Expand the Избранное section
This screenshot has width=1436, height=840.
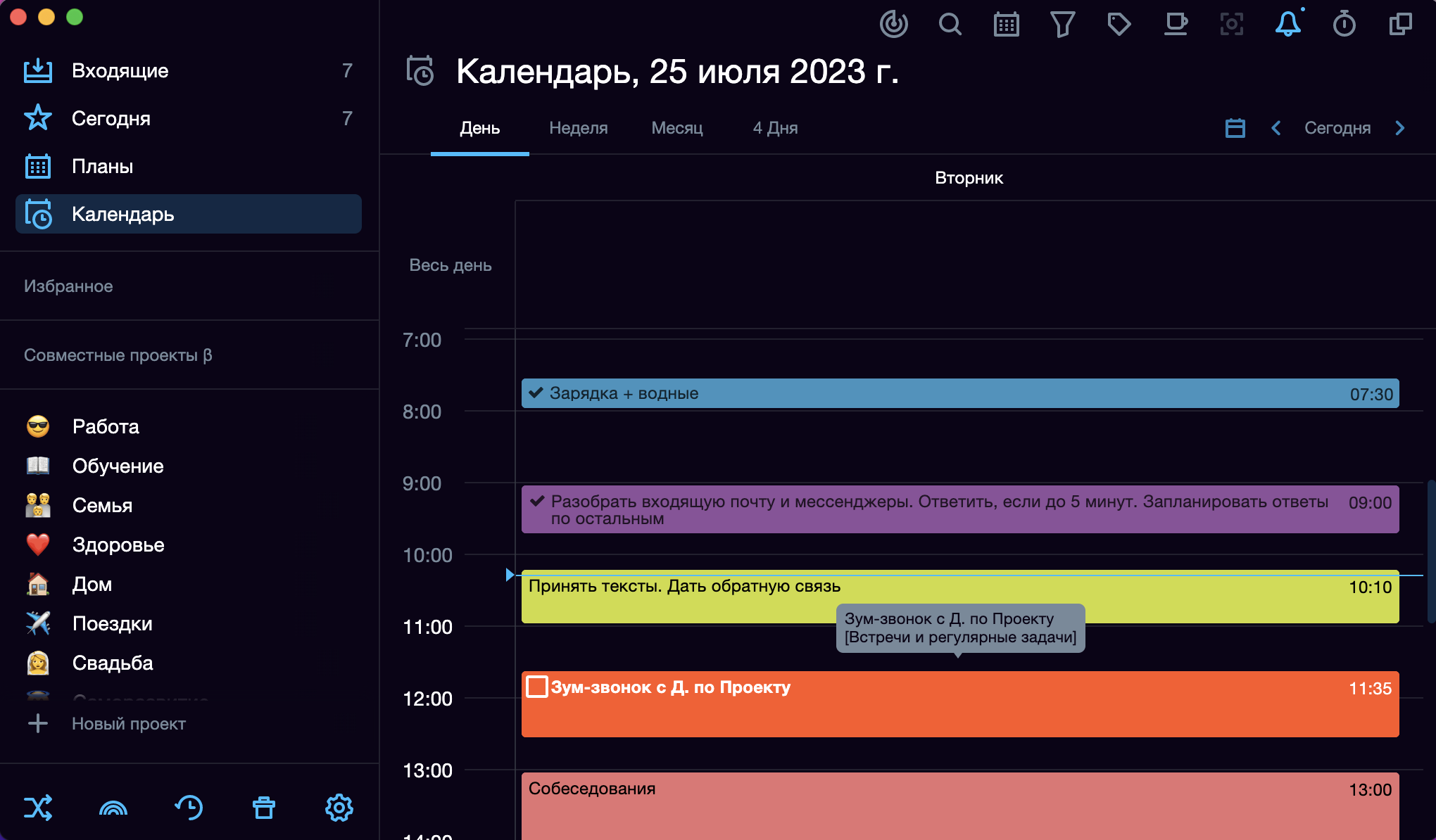(68, 286)
